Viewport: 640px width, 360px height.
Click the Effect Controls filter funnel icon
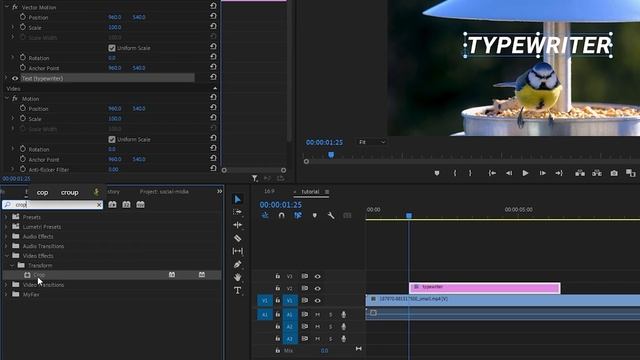pos(255,178)
